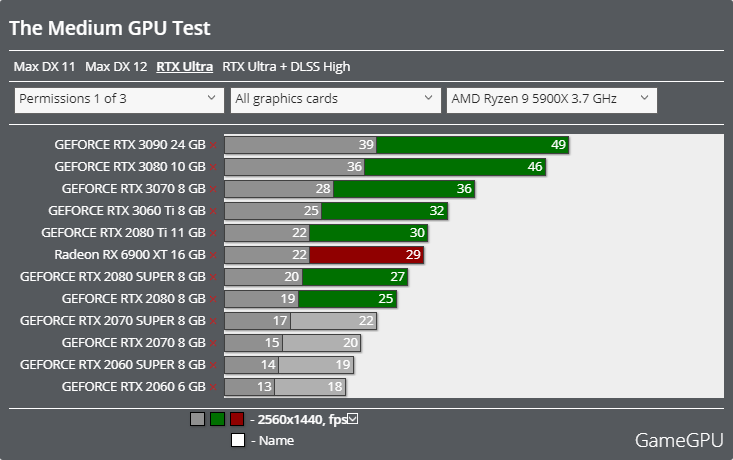Remove GEFORCE RTX 2070 SUPER 8 GB with its red X

213,321
